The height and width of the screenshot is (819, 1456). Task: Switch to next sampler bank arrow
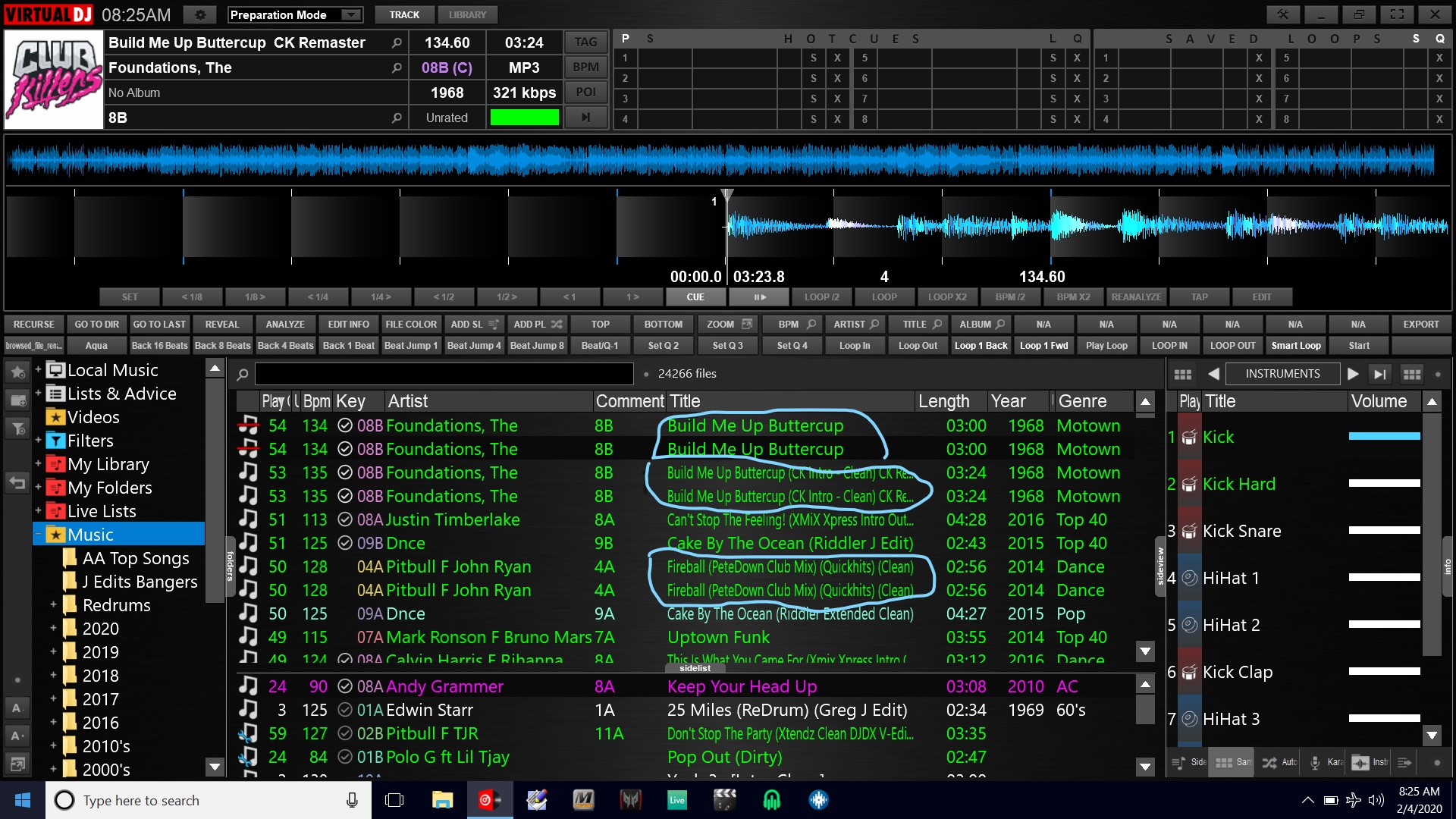click(1352, 374)
